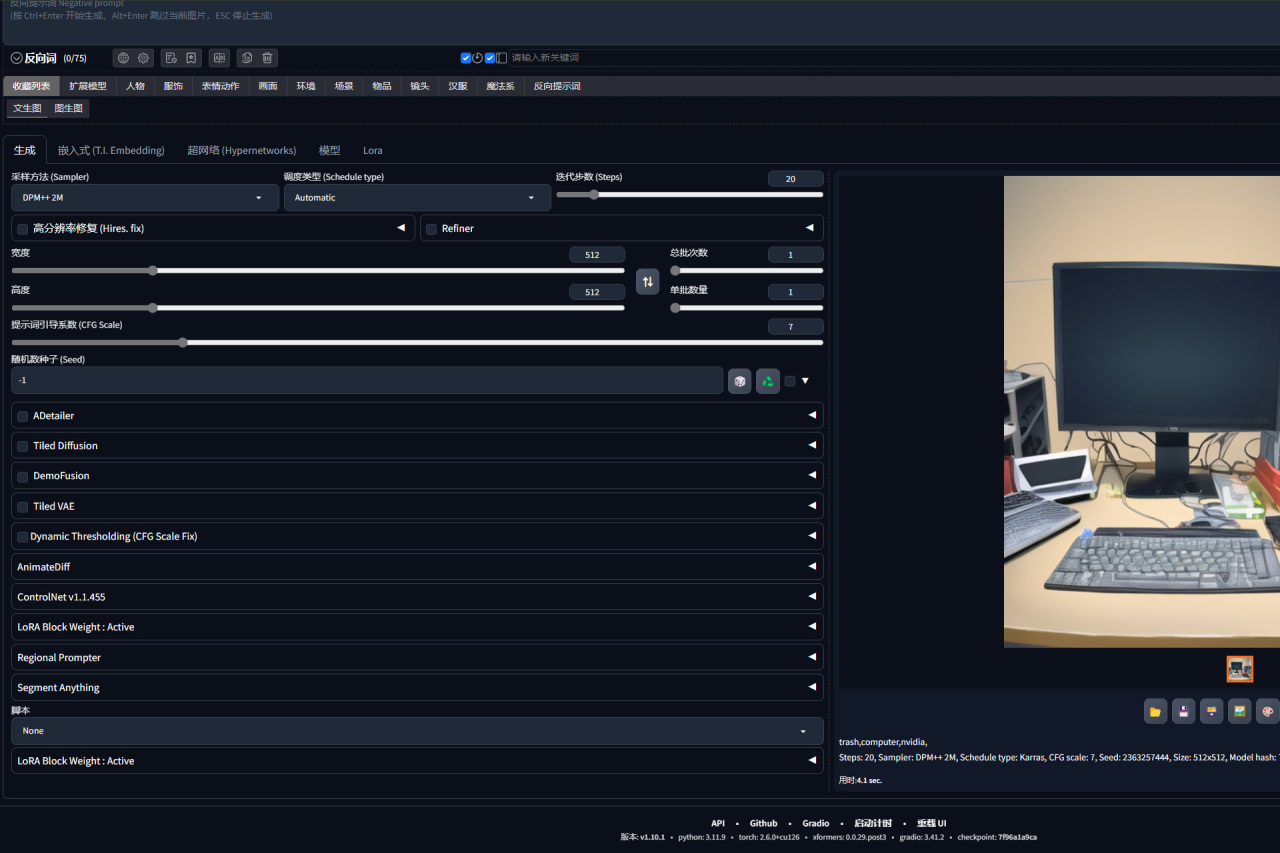The height and width of the screenshot is (853, 1280).
Task: Adjust the 宽度 width slider
Action: pos(317,270)
